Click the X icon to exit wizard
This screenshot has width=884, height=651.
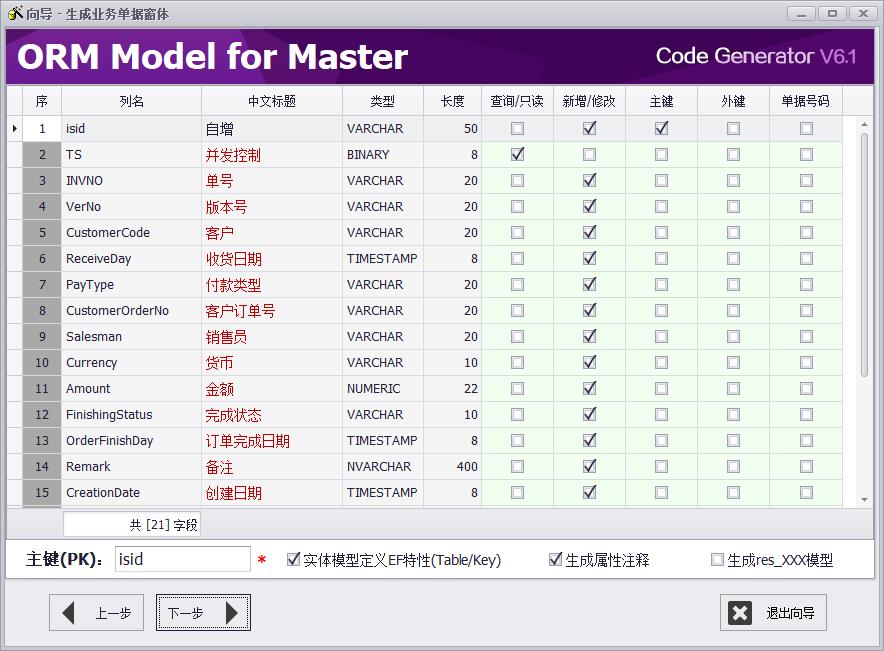point(740,613)
